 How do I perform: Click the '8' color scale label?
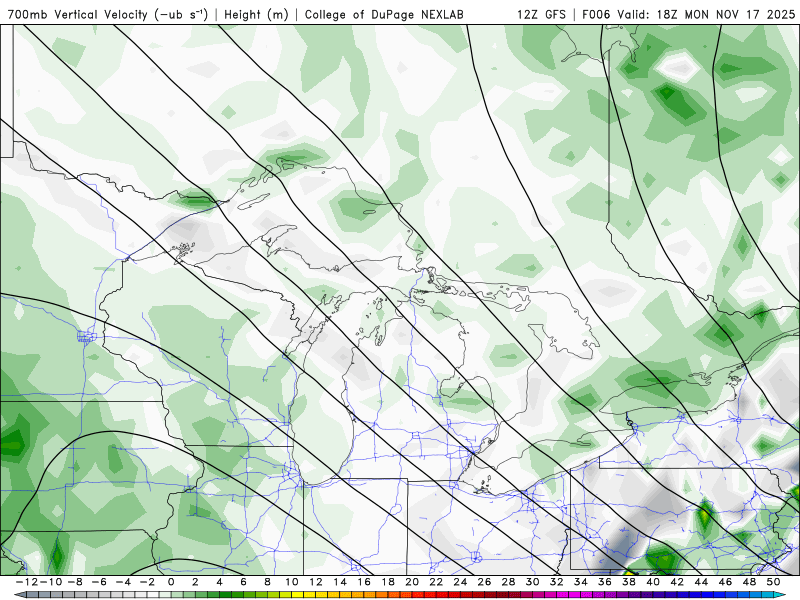point(267,582)
